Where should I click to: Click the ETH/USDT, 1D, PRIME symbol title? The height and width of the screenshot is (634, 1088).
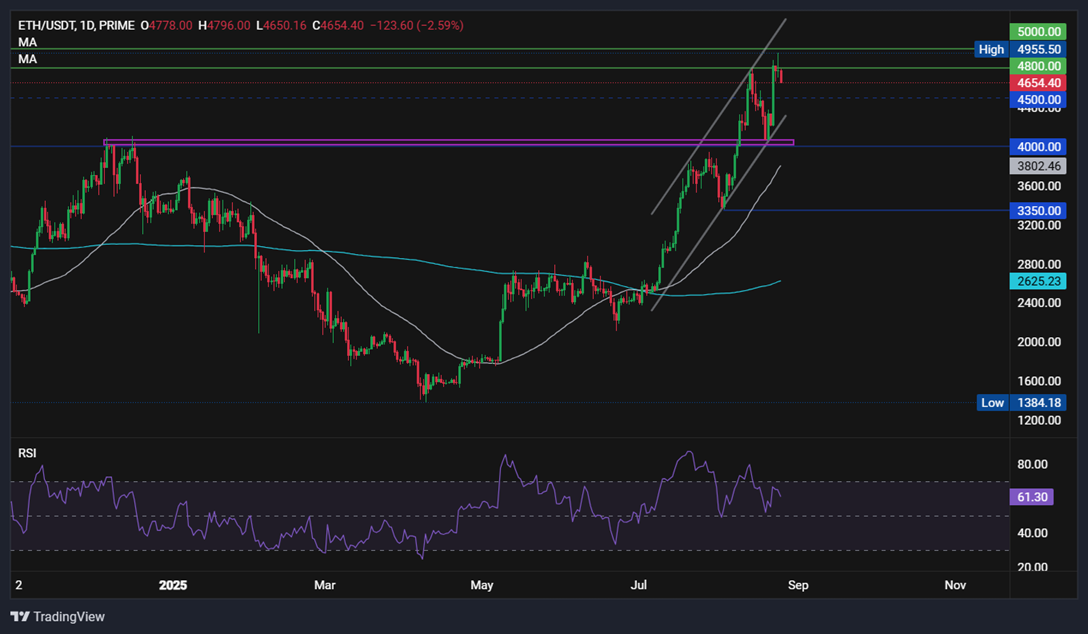(76, 26)
